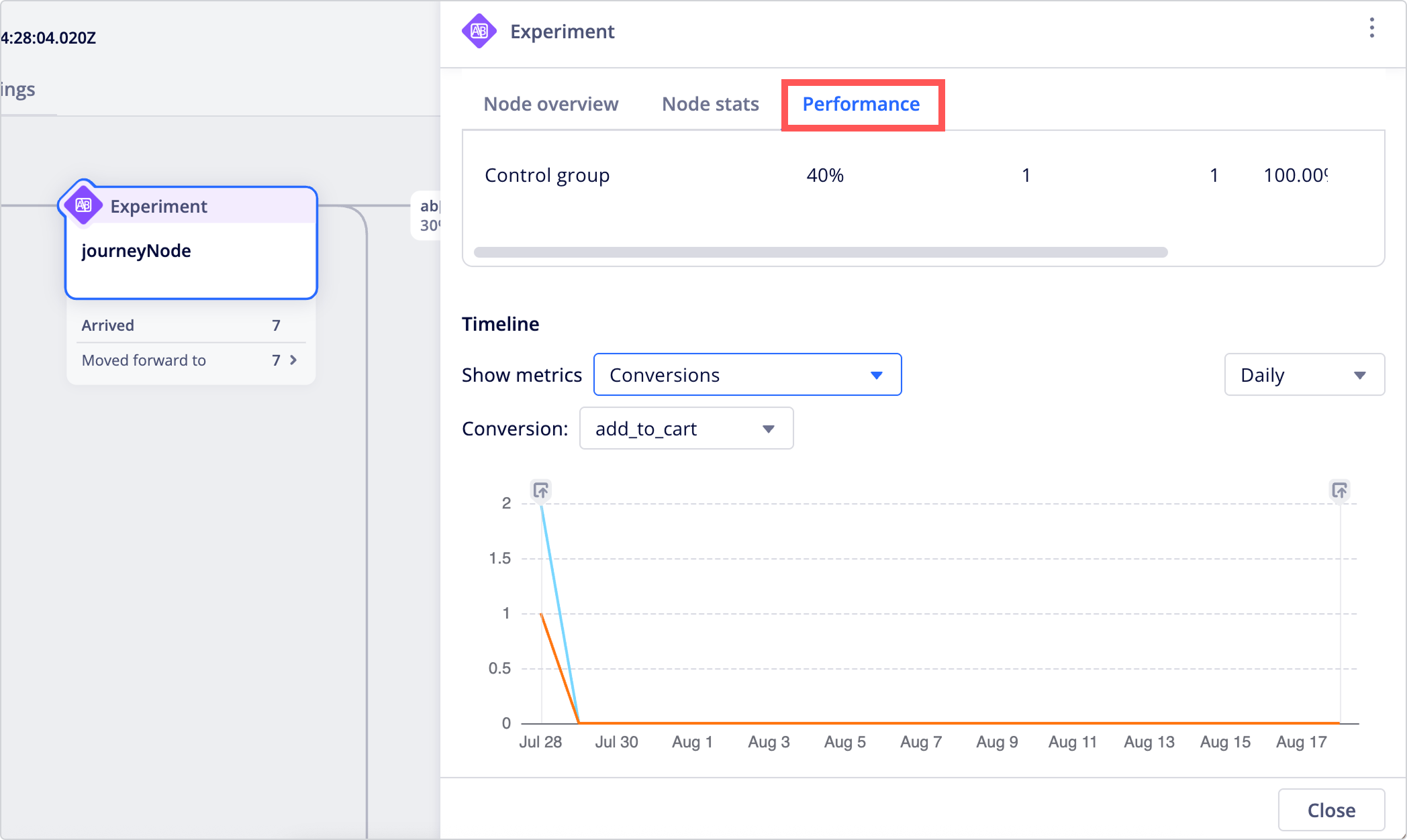Click the Close button
The height and width of the screenshot is (840, 1407).
(1331, 810)
